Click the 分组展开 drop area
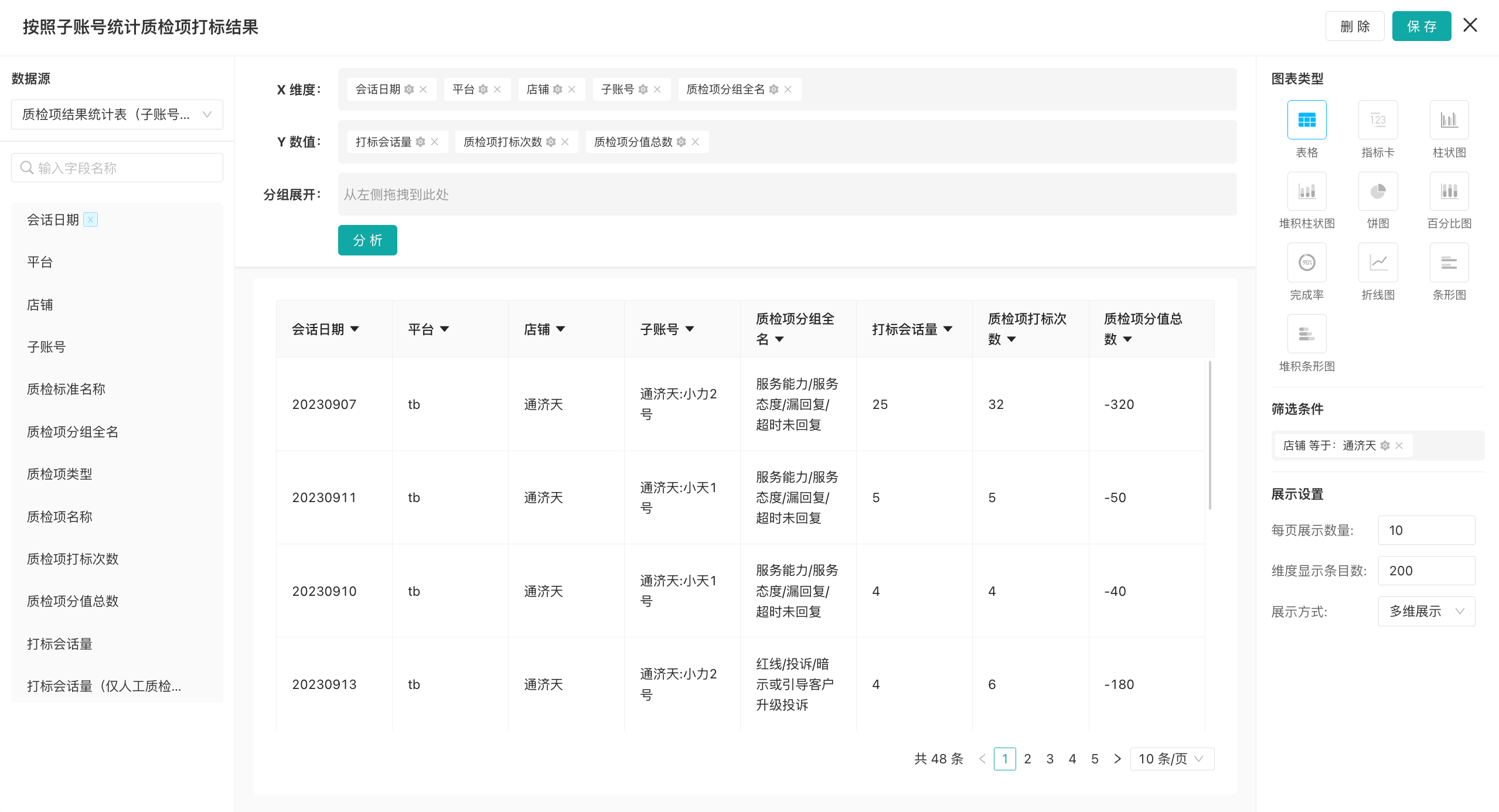Image resolution: width=1499 pixels, height=812 pixels. point(787,195)
